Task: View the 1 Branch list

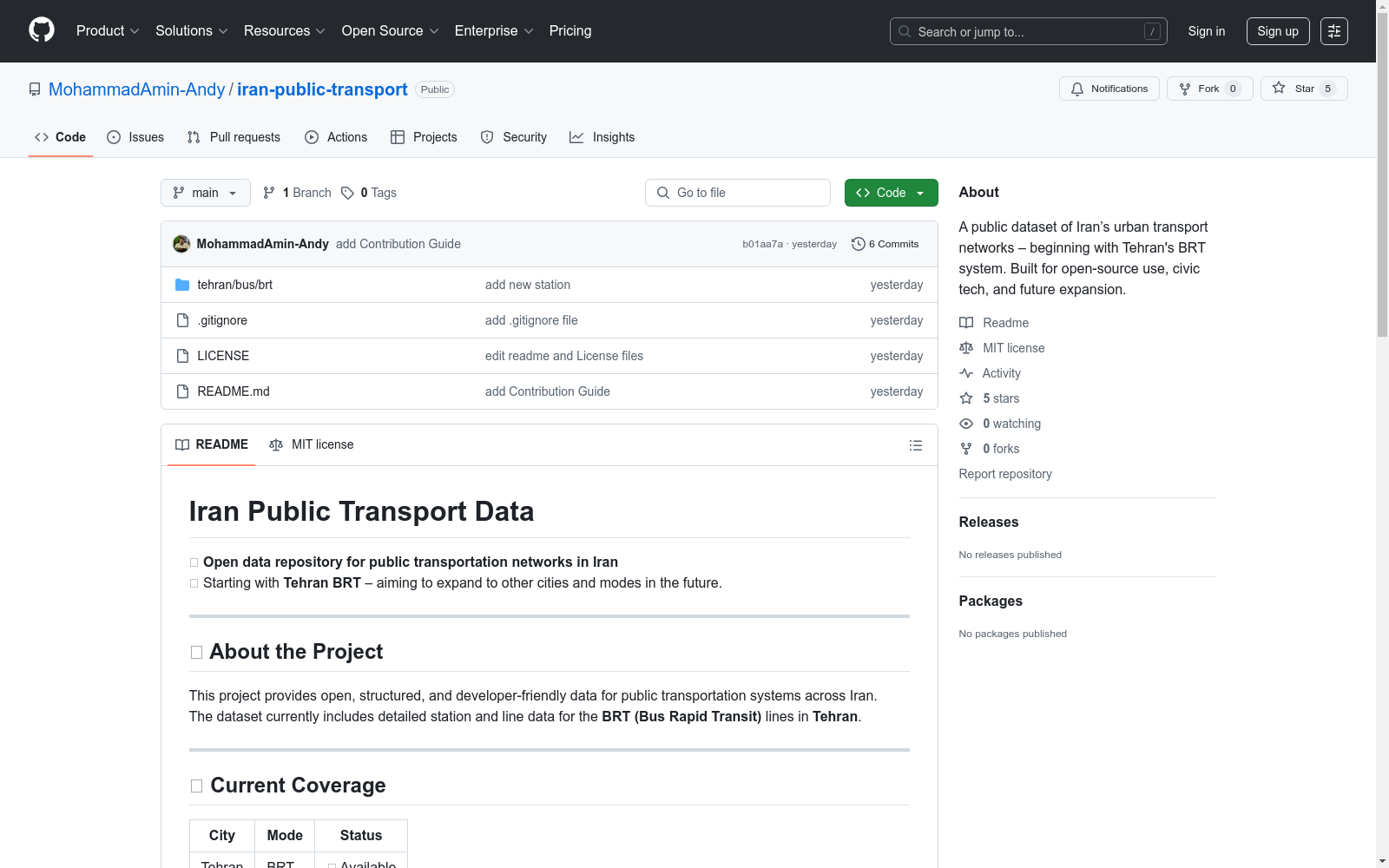Action: [297, 193]
